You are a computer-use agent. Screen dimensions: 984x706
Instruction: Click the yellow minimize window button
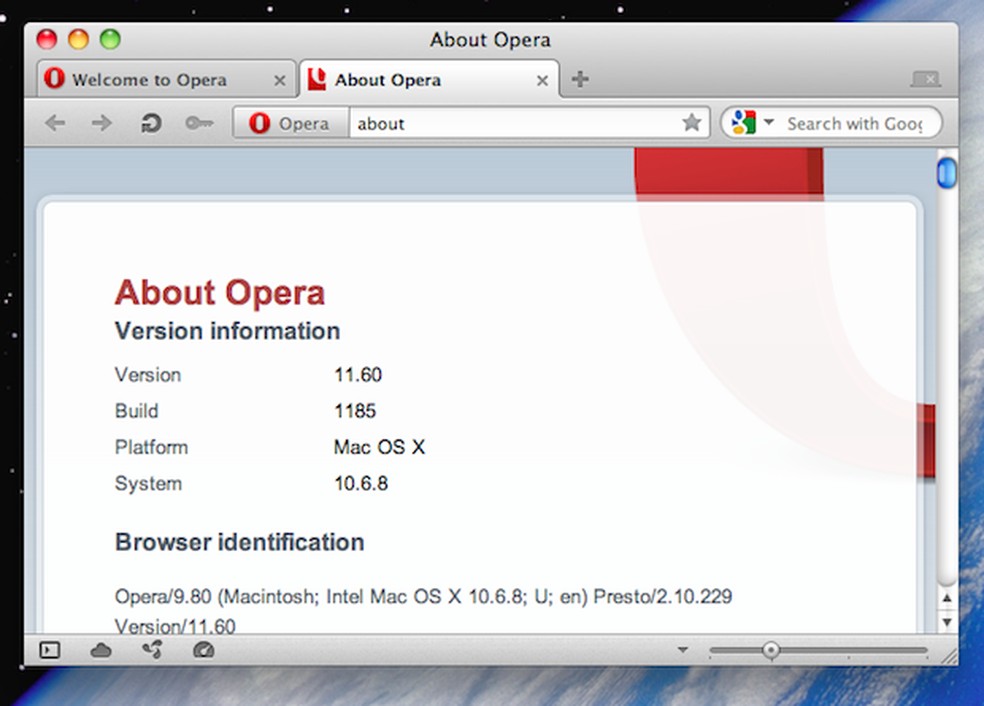pos(78,39)
